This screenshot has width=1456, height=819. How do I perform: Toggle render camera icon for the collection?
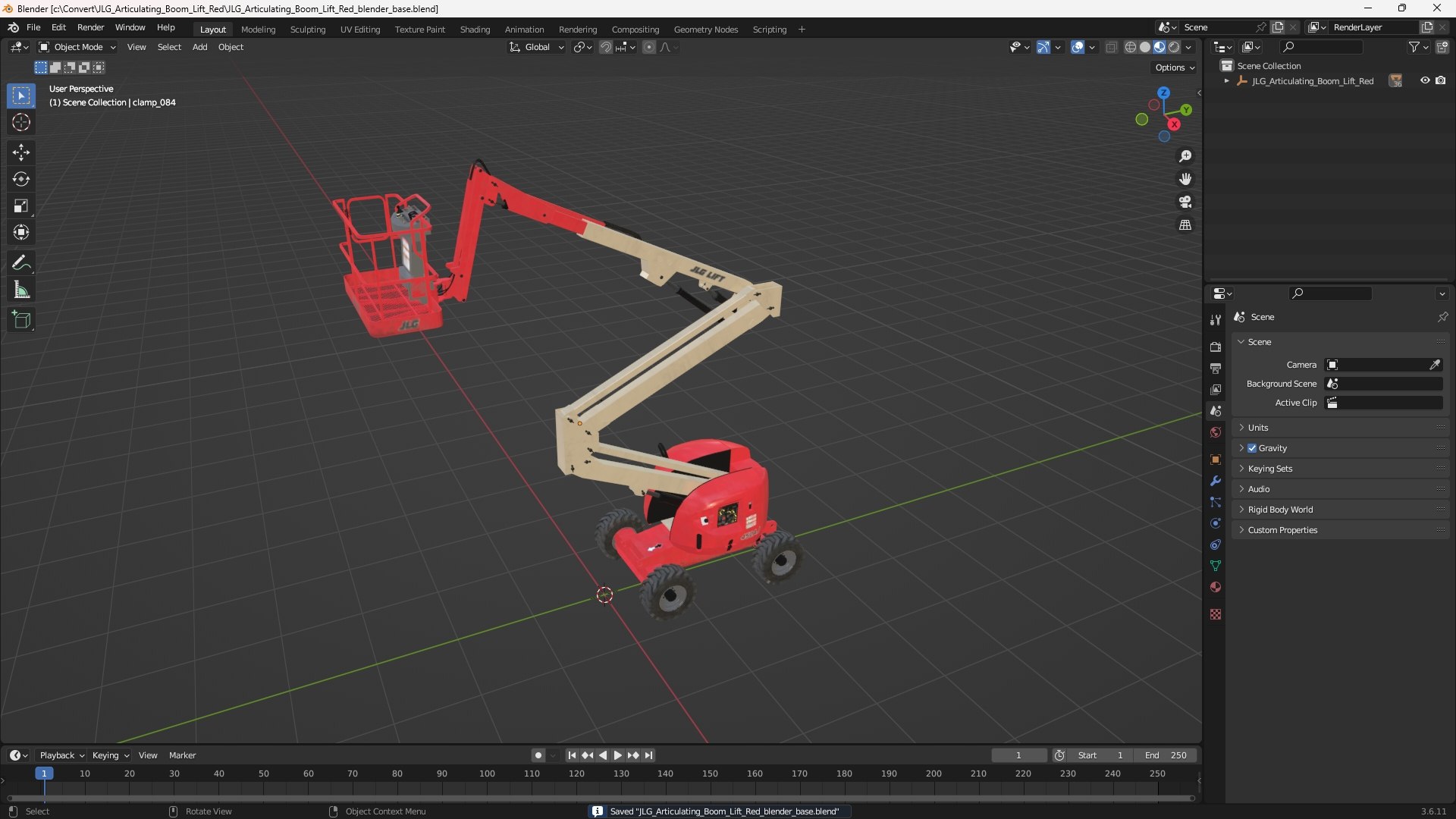pos(1441,80)
